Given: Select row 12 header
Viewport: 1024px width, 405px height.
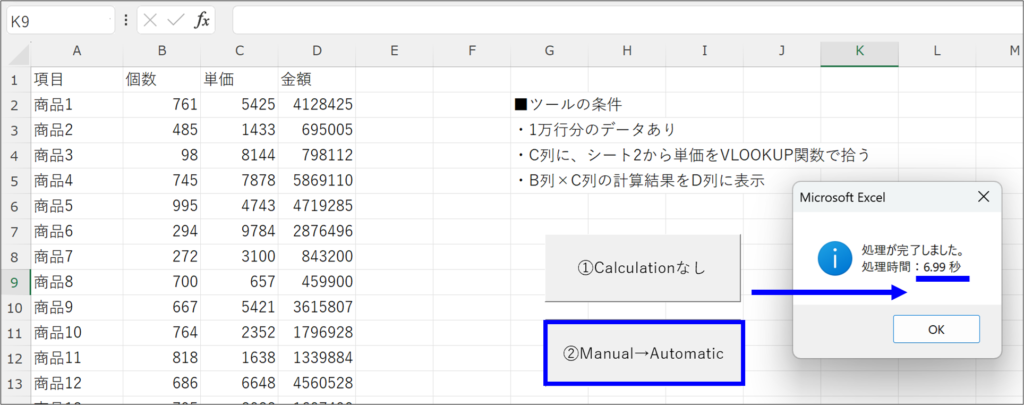Looking at the screenshot, I should pos(16,358).
